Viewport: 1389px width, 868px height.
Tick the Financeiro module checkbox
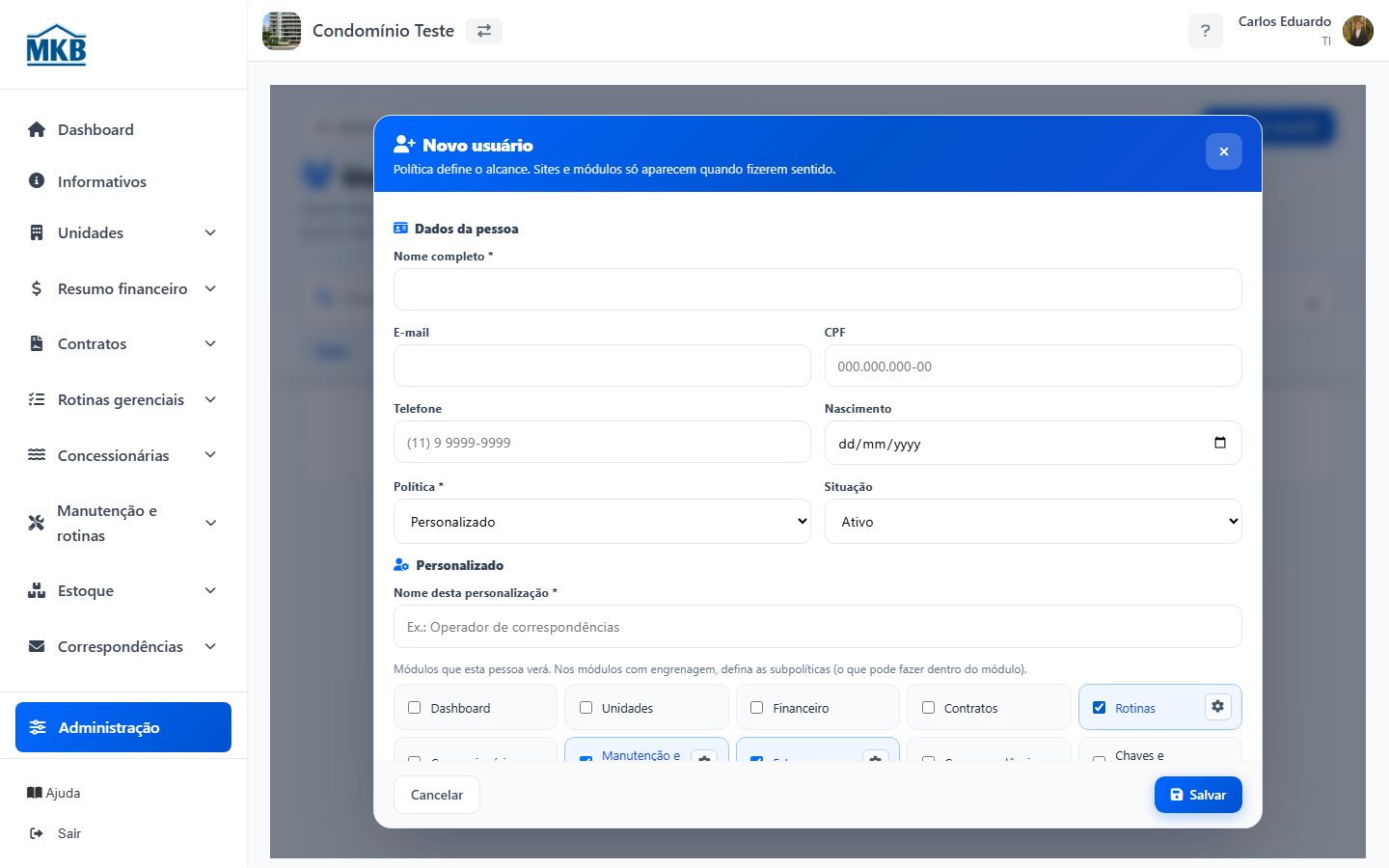pyautogui.click(x=756, y=707)
